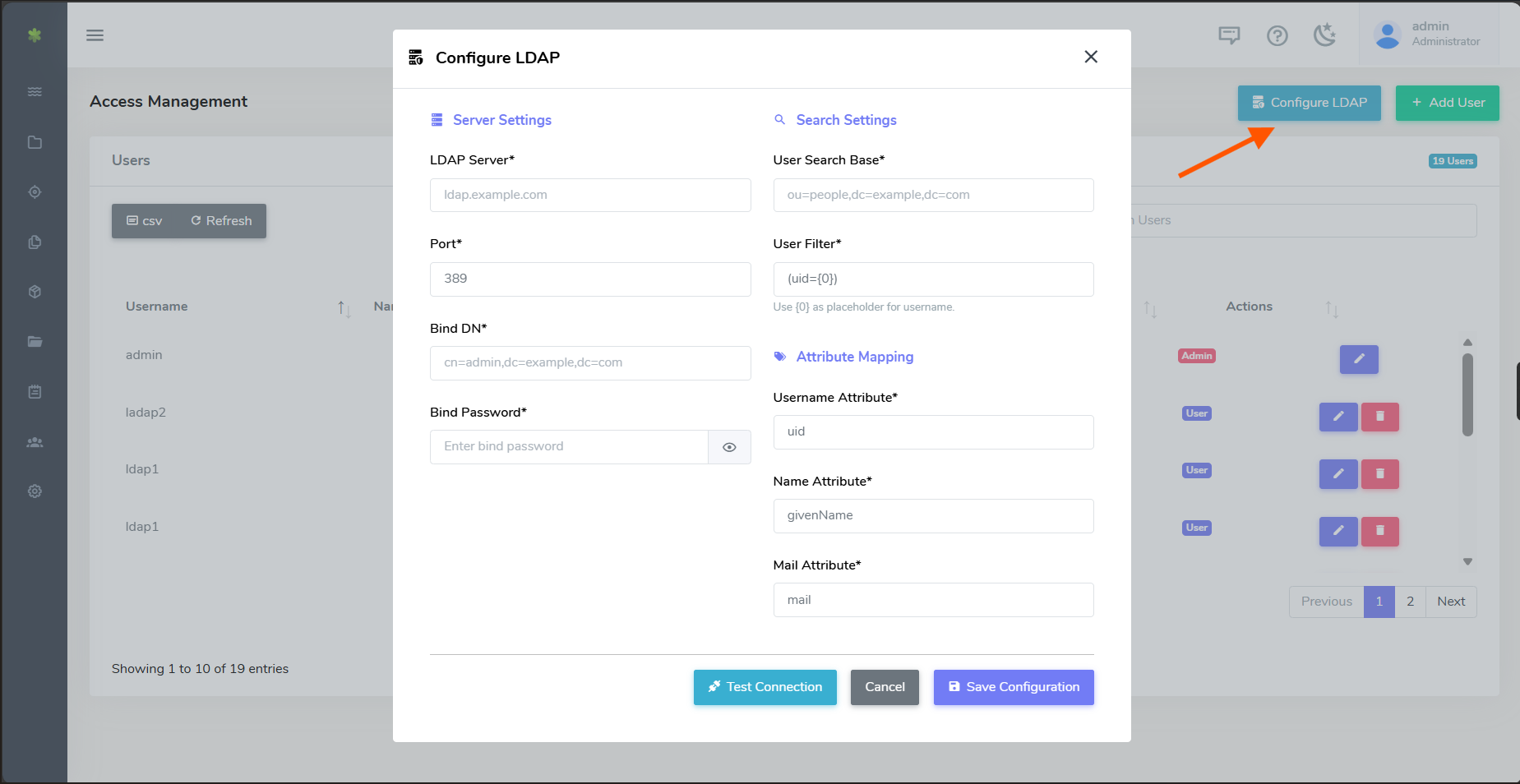This screenshot has height=784, width=1520.
Task: Open the messages chat icon
Action: coord(1229,35)
